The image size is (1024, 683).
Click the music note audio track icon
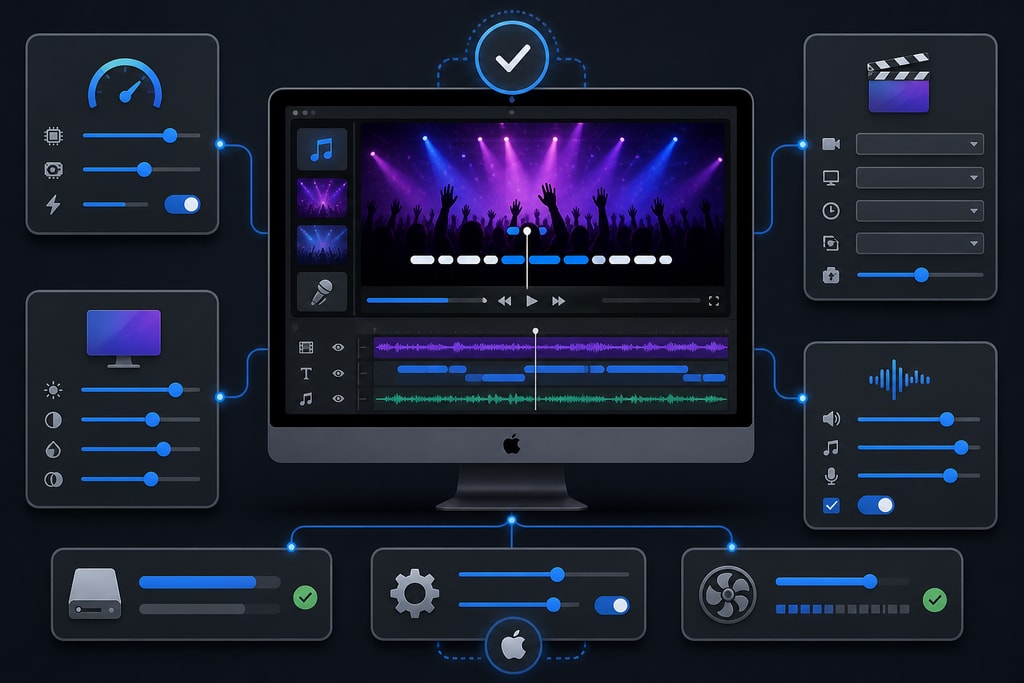306,399
